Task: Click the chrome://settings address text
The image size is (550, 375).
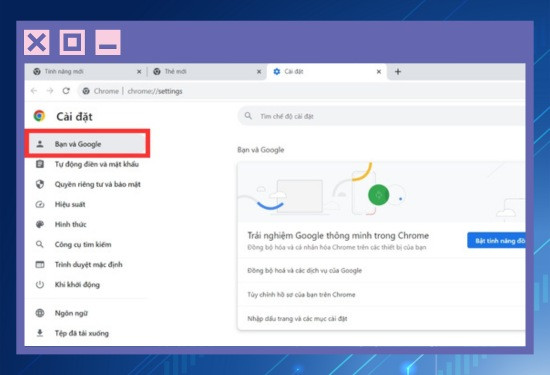Action: tap(155, 91)
